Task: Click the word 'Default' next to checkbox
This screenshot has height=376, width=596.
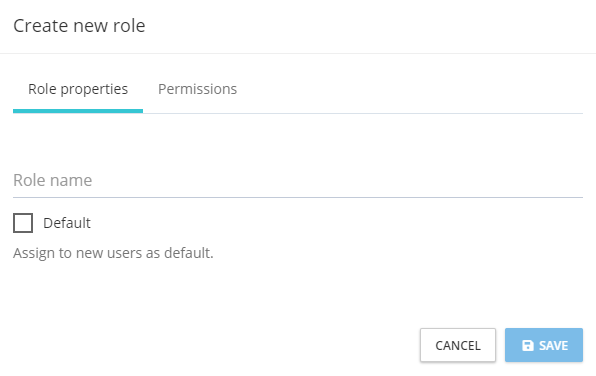Action: 67,223
